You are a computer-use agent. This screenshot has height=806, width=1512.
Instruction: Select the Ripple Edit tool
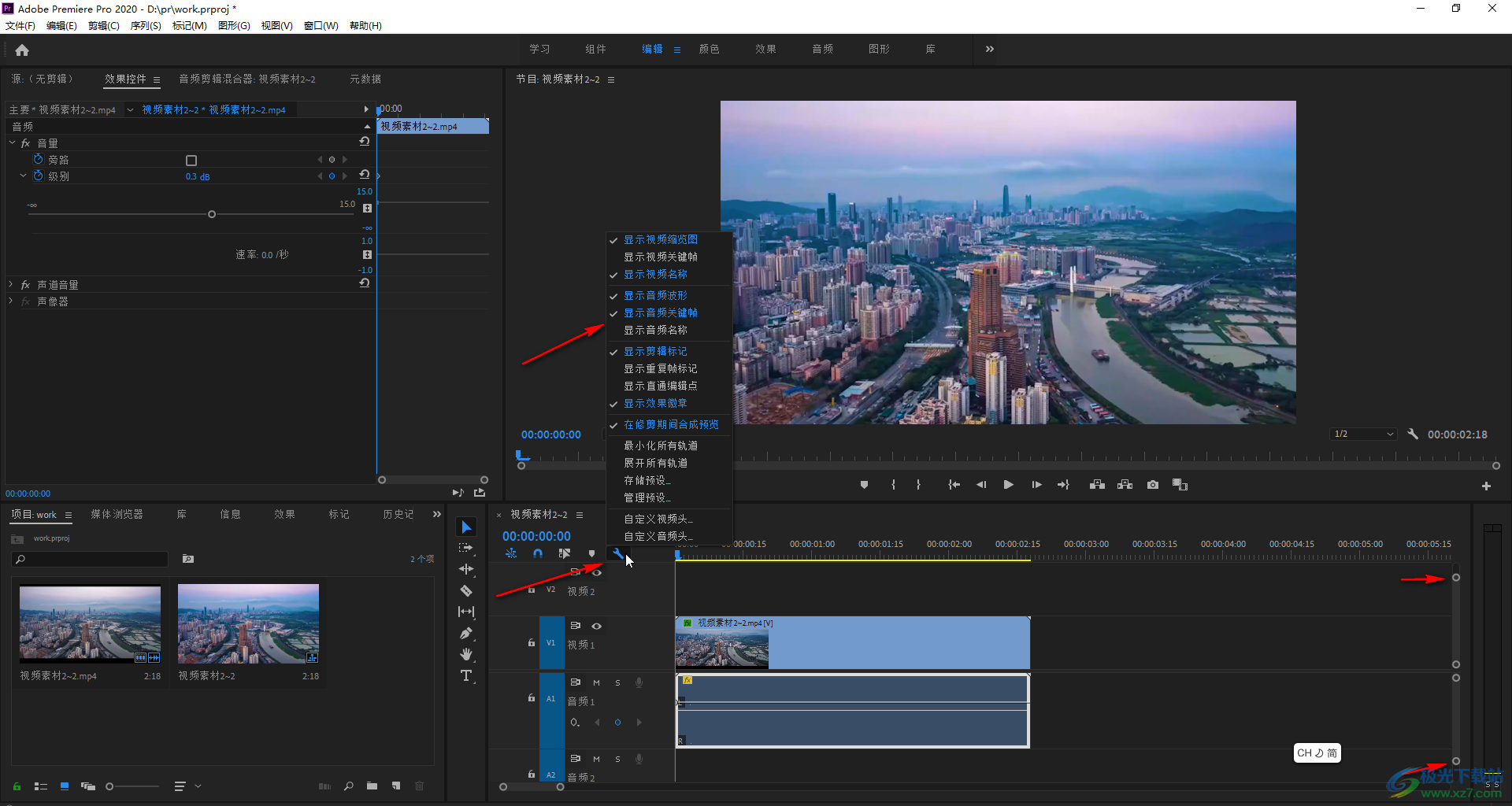coord(466,569)
